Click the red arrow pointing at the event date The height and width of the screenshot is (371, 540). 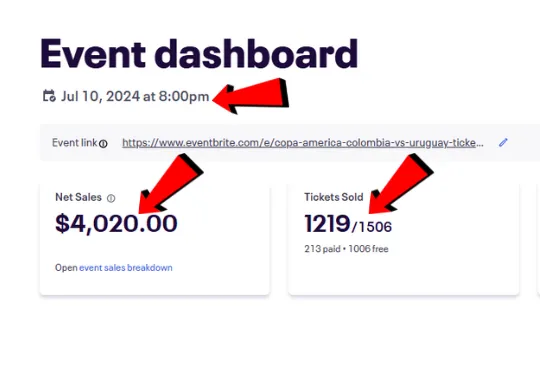point(251,96)
